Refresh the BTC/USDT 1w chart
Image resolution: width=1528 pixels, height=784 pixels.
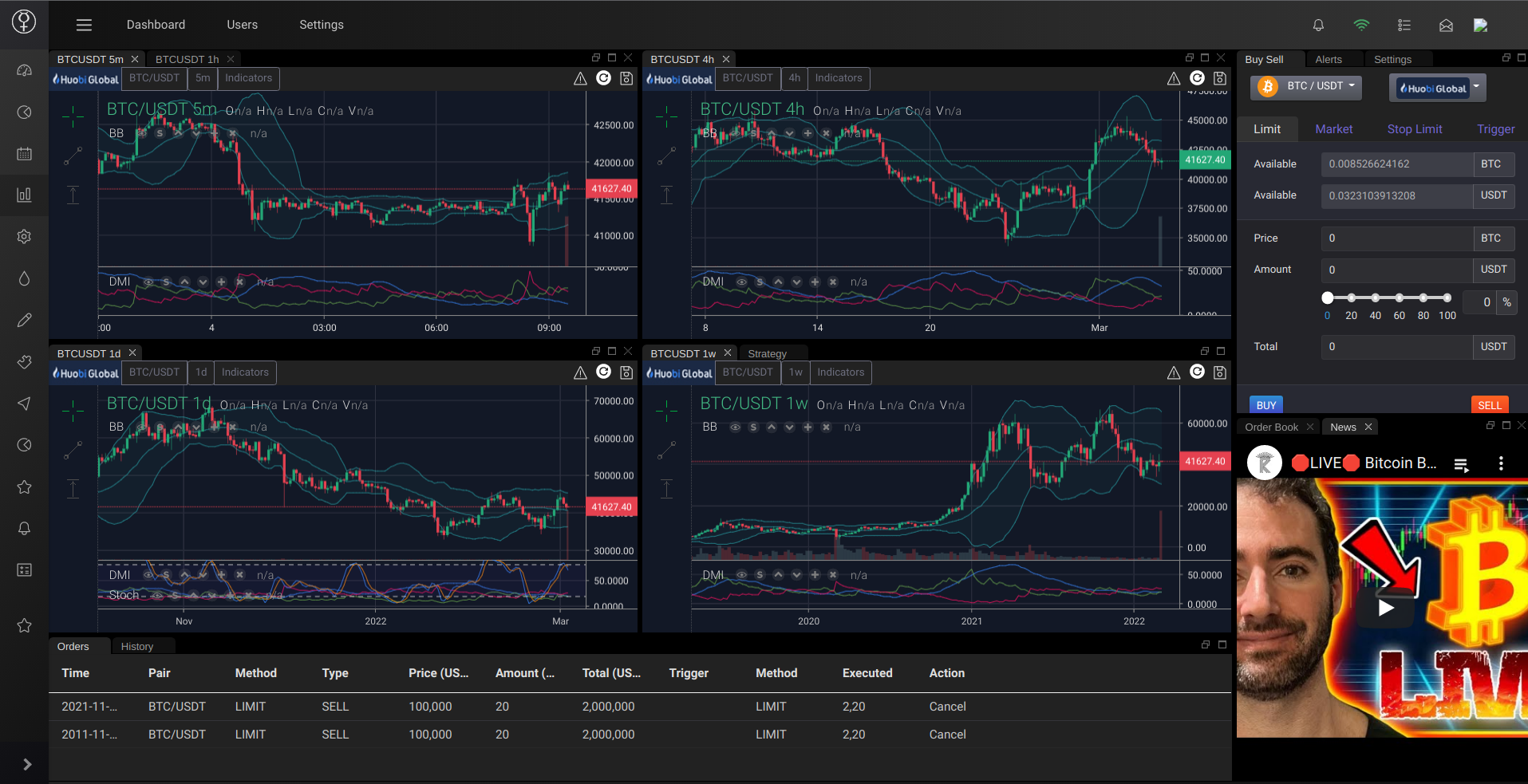tap(1197, 372)
